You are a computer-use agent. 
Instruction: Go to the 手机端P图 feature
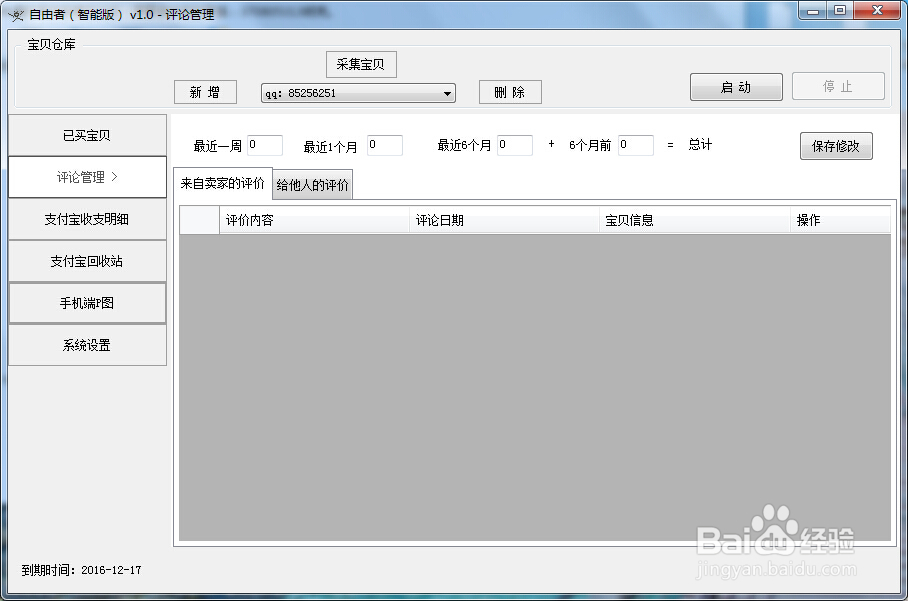click(x=87, y=303)
